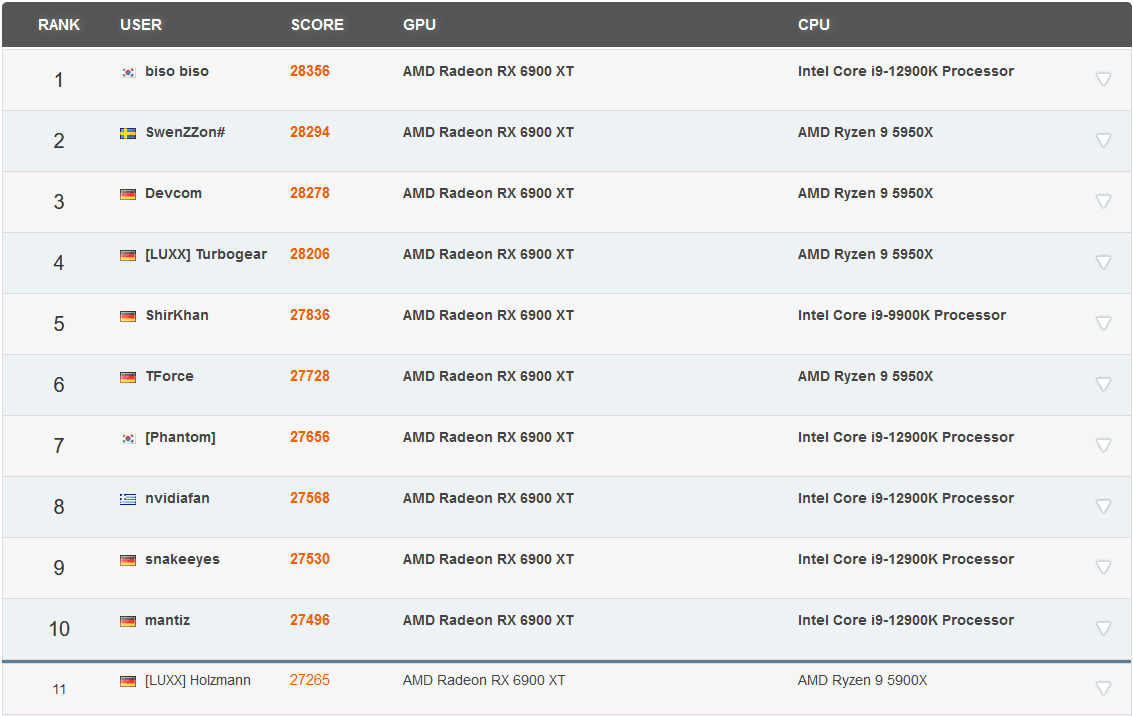Click the South Korea flag beside biso biso

click(x=128, y=72)
